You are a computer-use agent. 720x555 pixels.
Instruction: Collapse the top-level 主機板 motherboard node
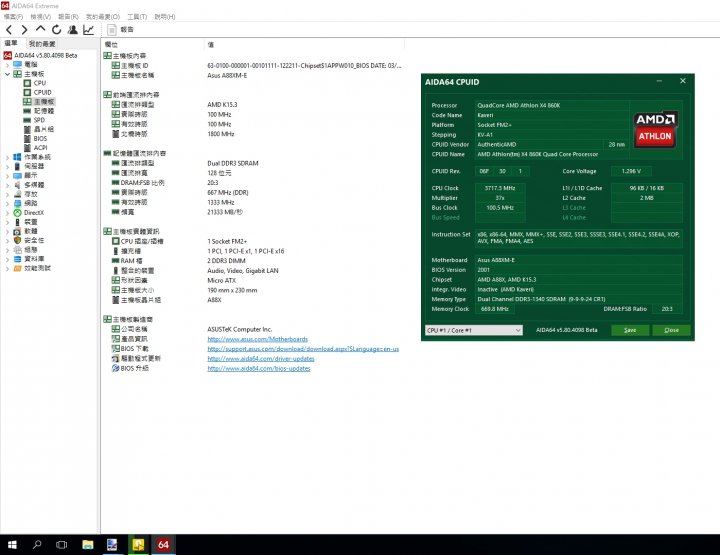point(7,74)
